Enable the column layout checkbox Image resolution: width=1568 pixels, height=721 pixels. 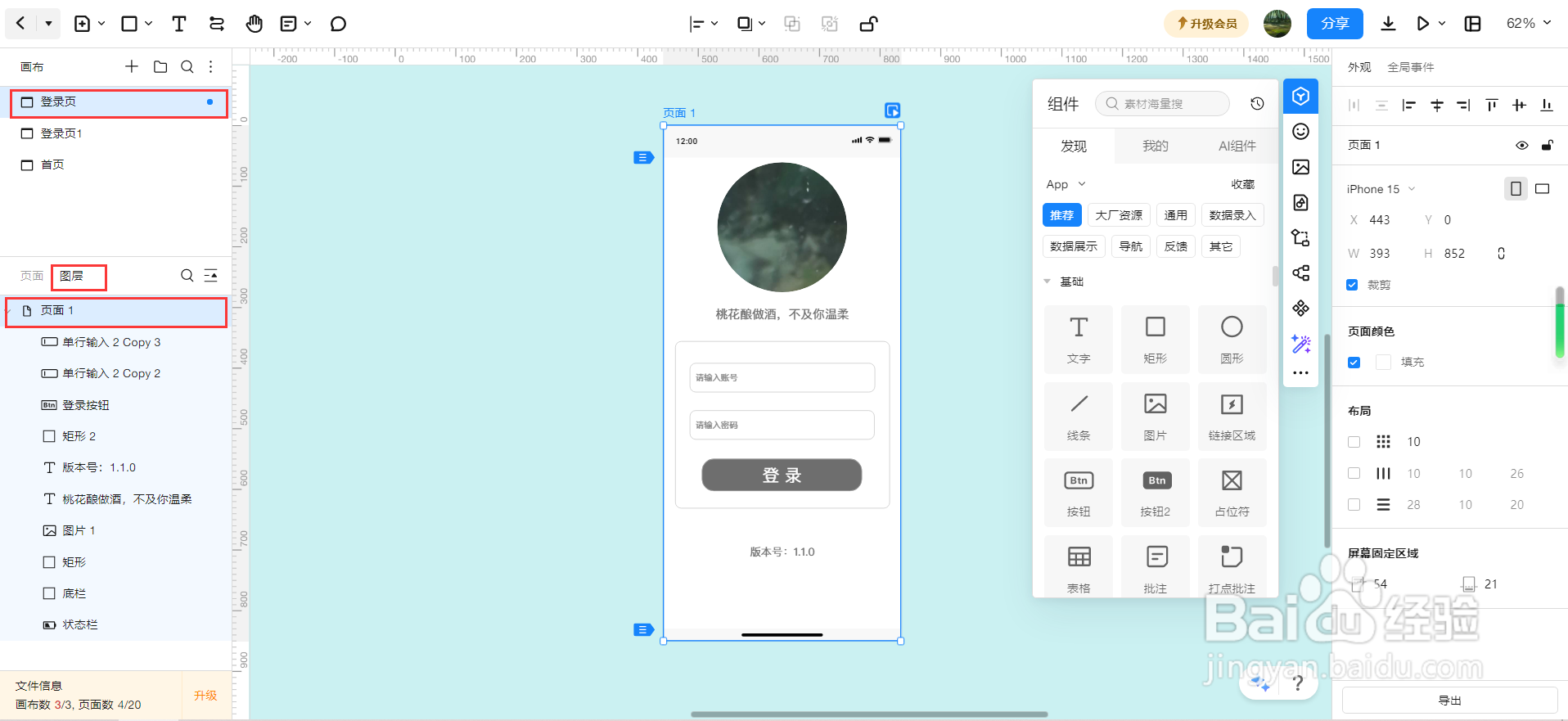click(1354, 473)
